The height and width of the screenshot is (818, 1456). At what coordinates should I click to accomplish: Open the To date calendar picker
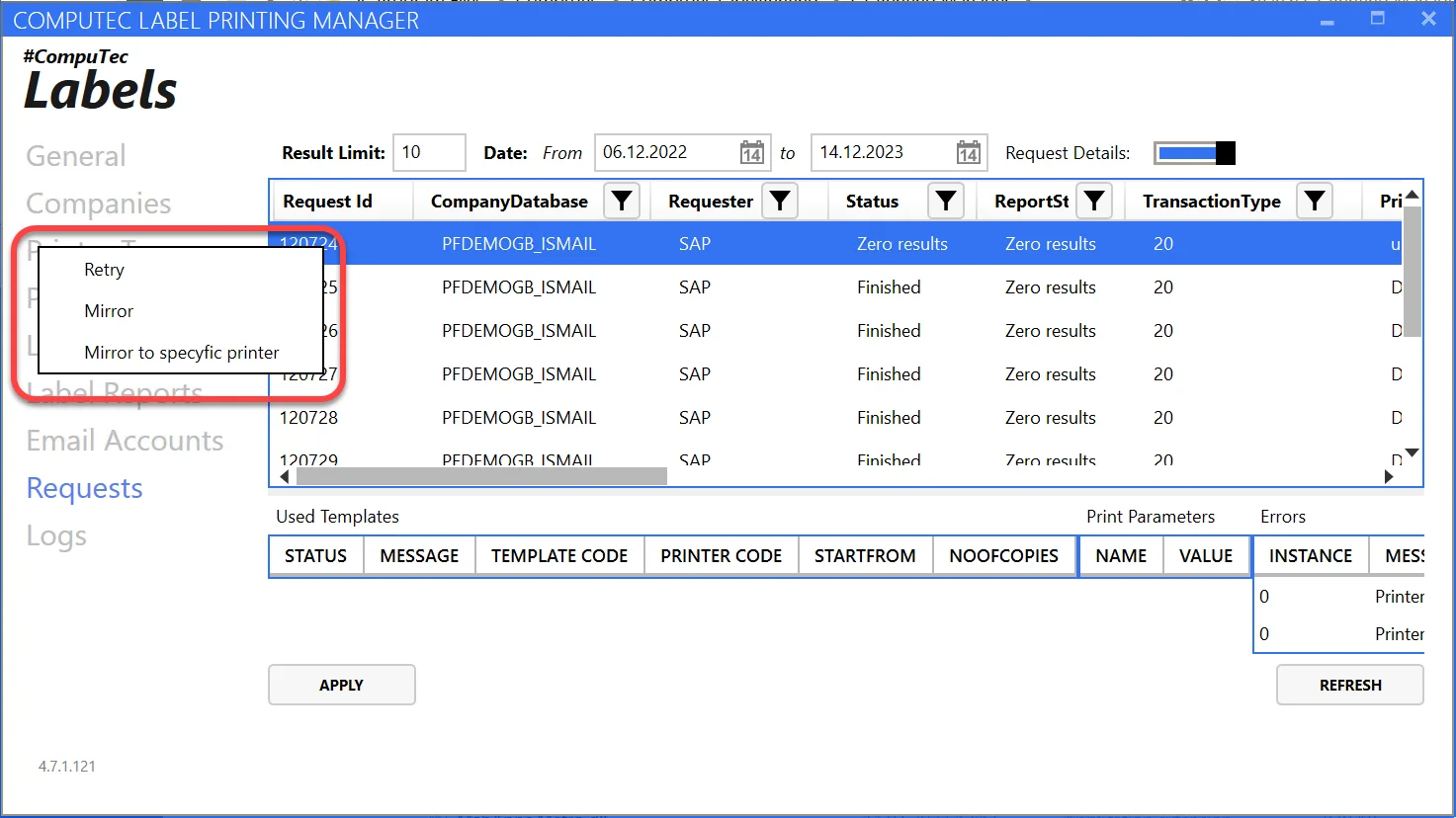pyautogui.click(x=969, y=153)
